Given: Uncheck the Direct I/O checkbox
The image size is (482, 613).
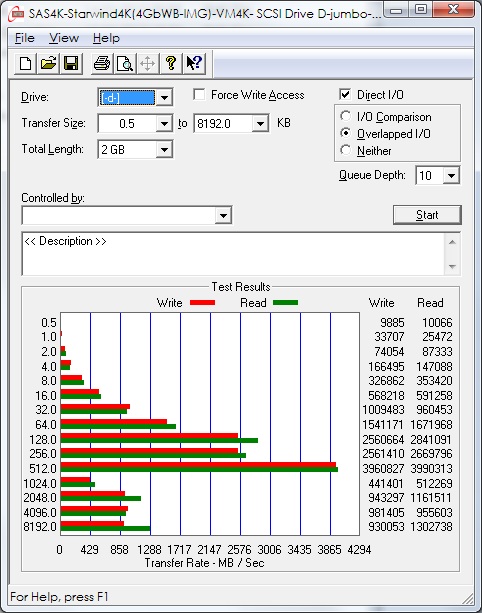Looking at the screenshot, I should pos(345,95).
